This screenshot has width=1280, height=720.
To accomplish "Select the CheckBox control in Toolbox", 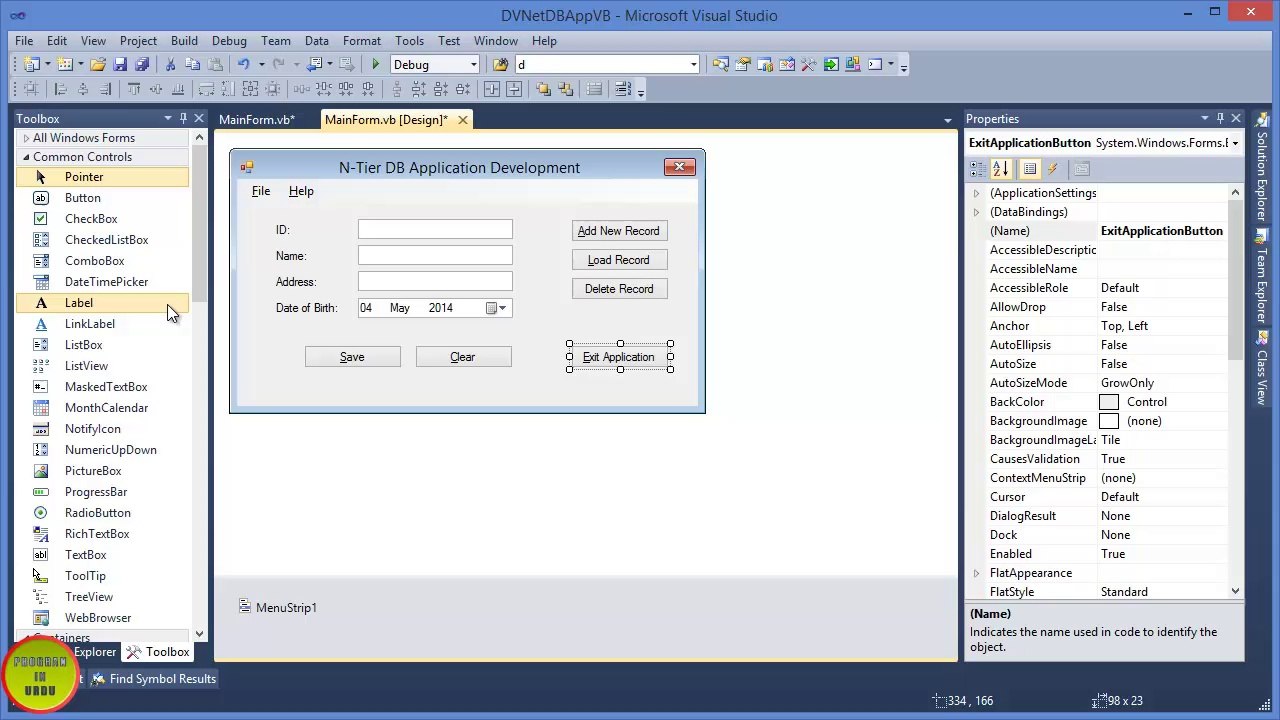I will (x=102, y=219).
